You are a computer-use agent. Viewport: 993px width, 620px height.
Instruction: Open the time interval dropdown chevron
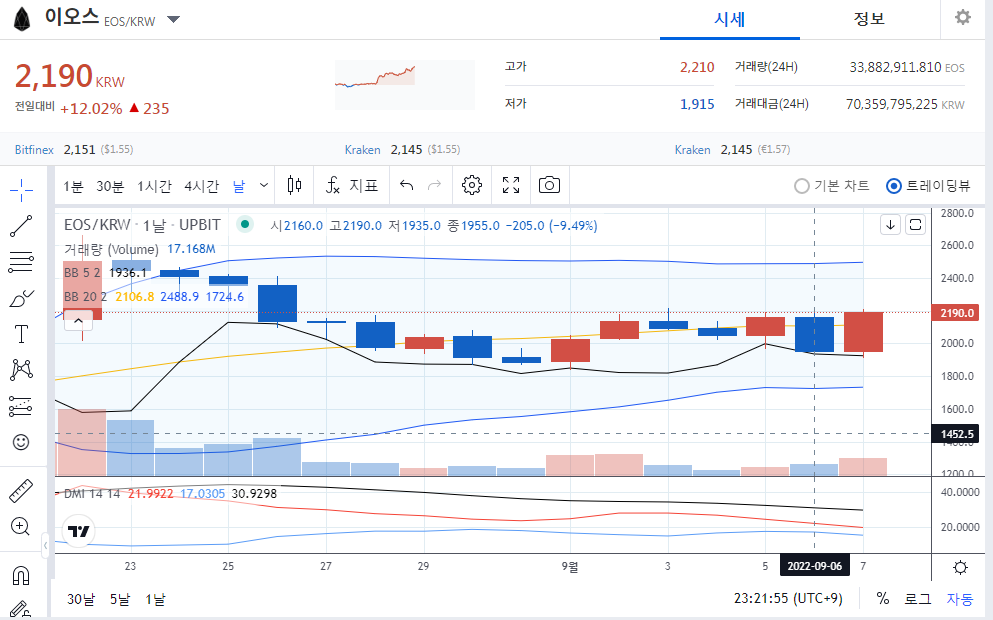[264, 186]
